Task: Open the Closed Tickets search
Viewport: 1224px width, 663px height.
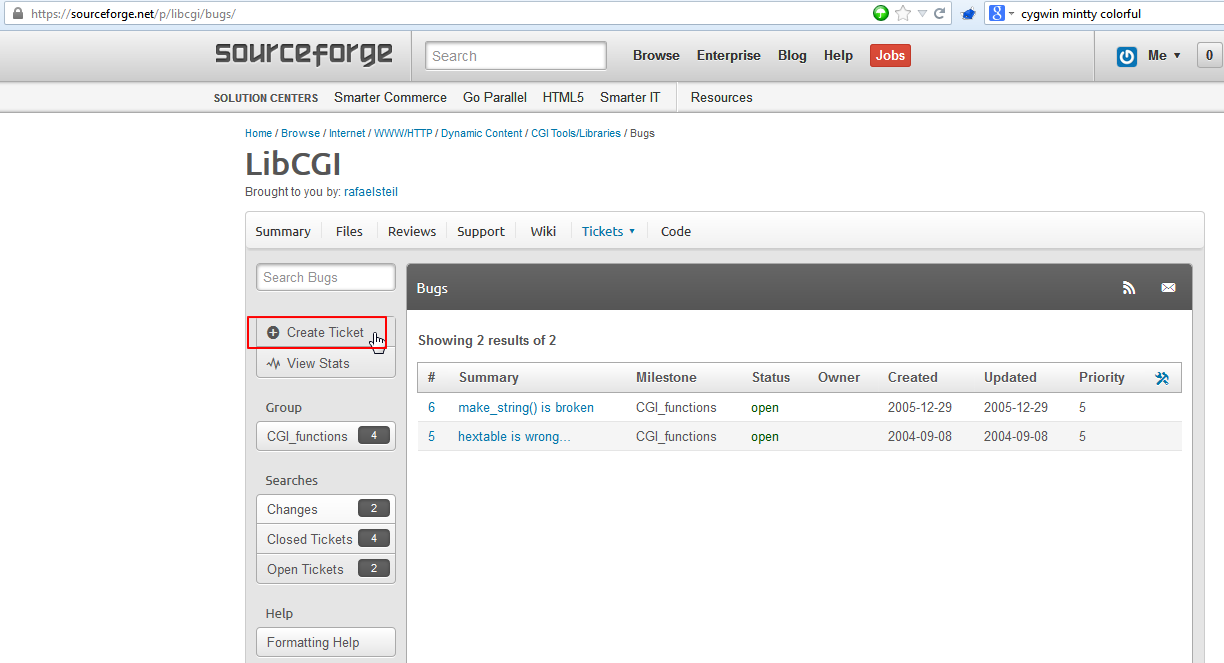Action: click(326, 539)
